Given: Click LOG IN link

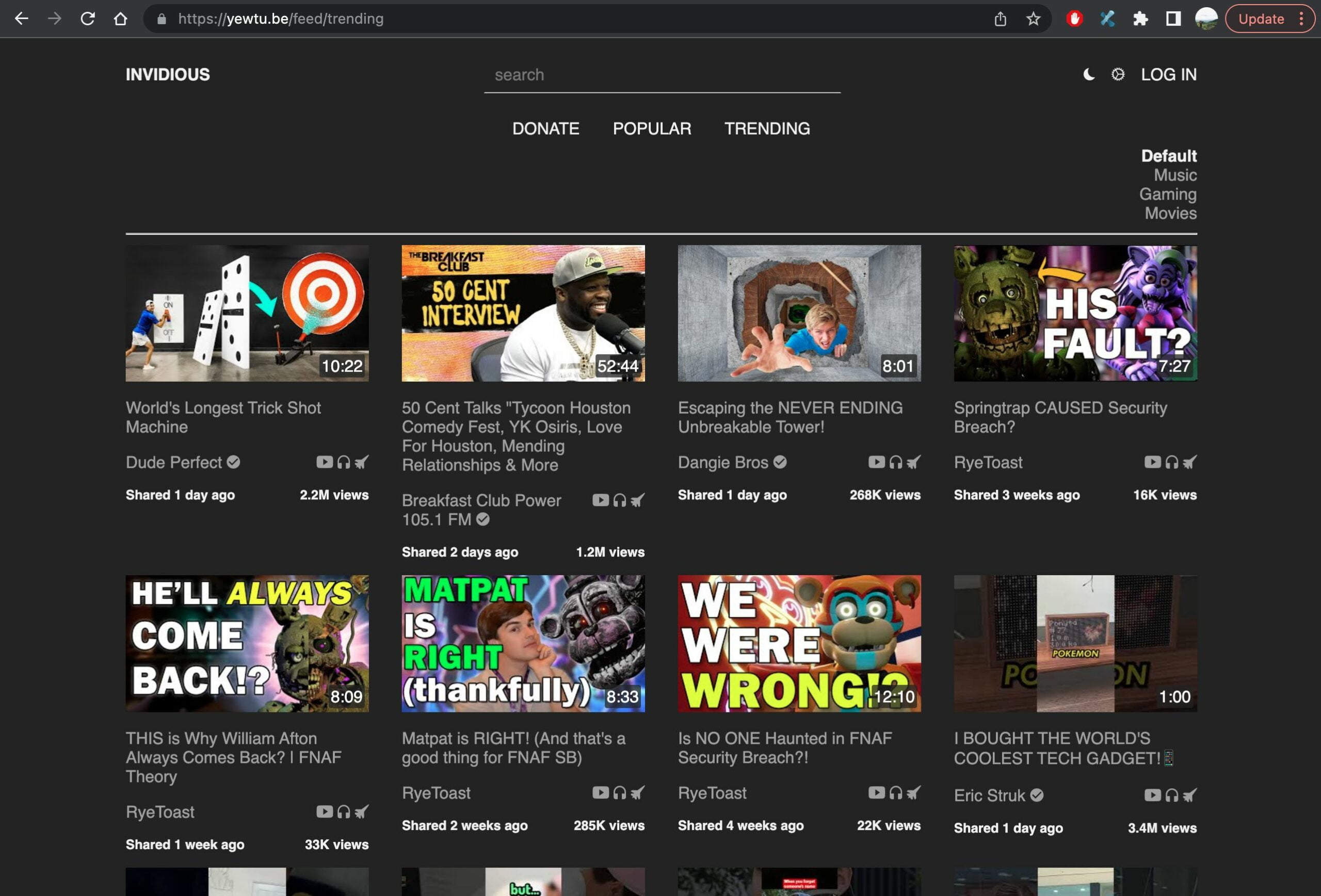Looking at the screenshot, I should tap(1169, 74).
